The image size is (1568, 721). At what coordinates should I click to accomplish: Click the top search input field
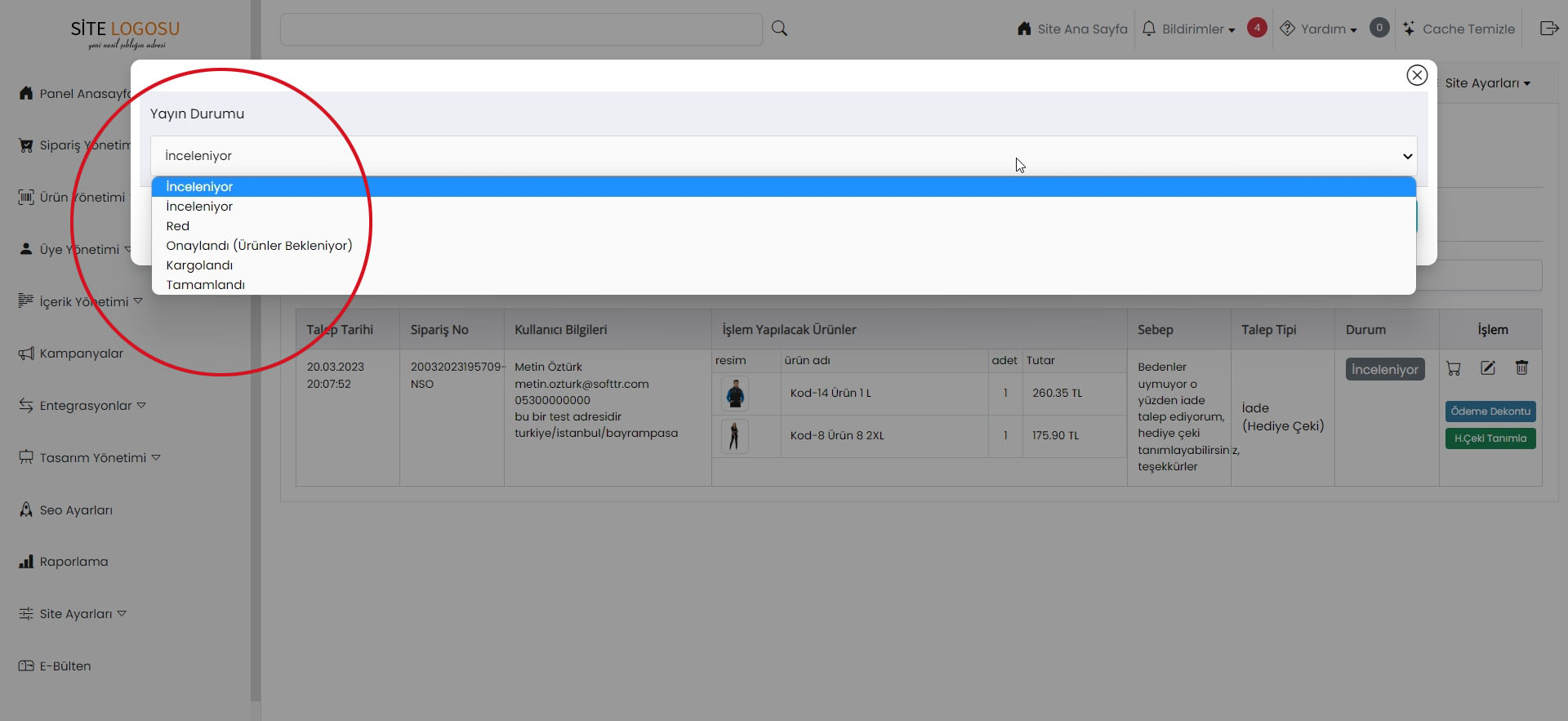tap(521, 29)
